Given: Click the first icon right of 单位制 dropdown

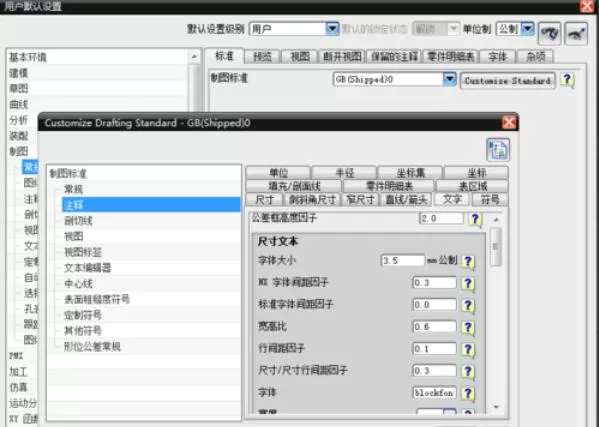Looking at the screenshot, I should pos(549,33).
